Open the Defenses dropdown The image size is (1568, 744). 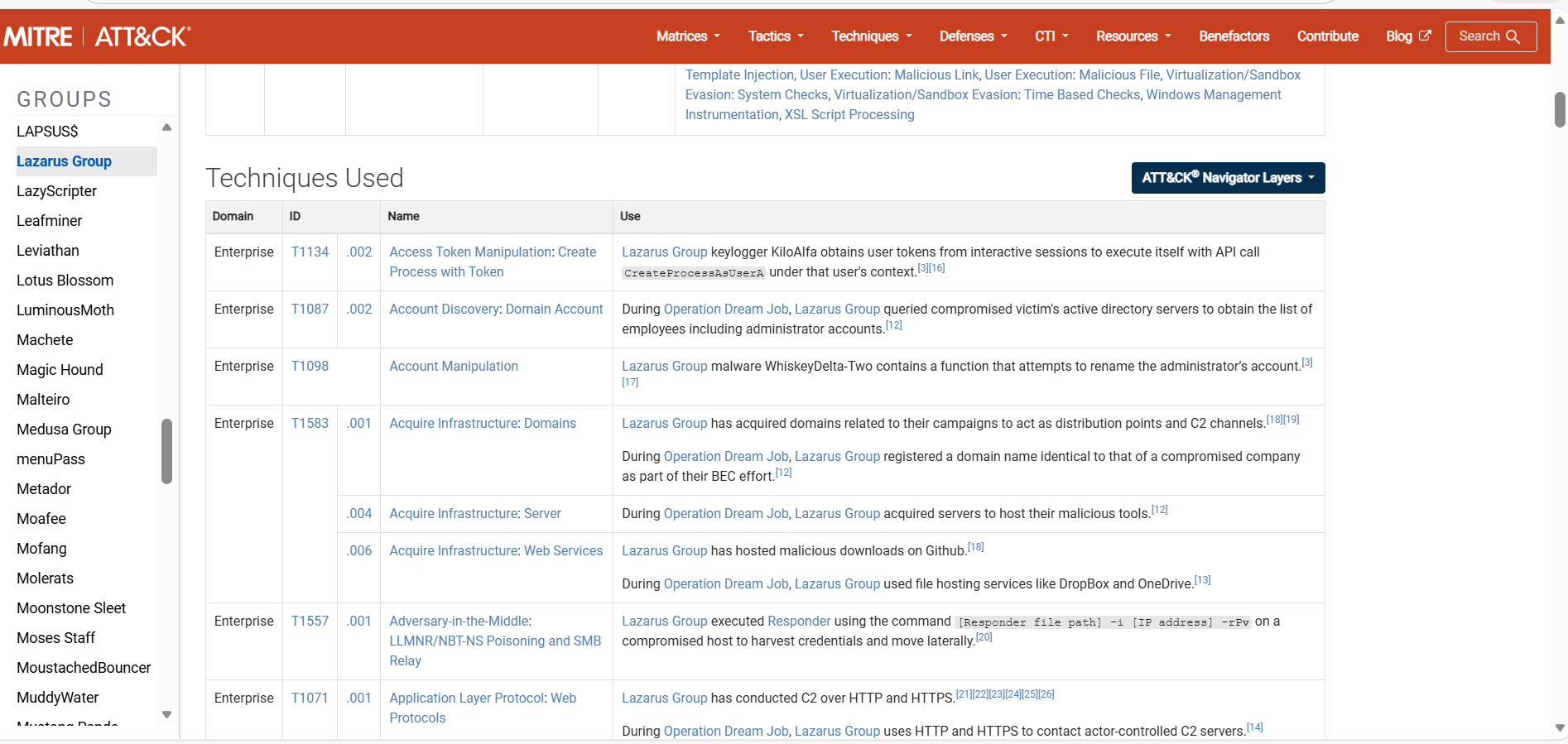coord(973,36)
